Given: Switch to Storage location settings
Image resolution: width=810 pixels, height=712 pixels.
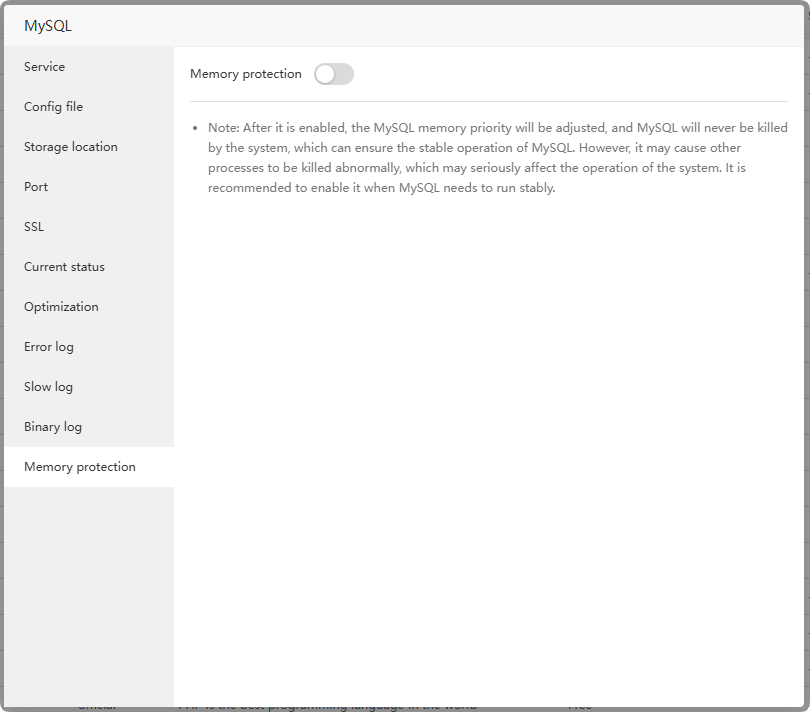Looking at the screenshot, I should coord(89,147).
